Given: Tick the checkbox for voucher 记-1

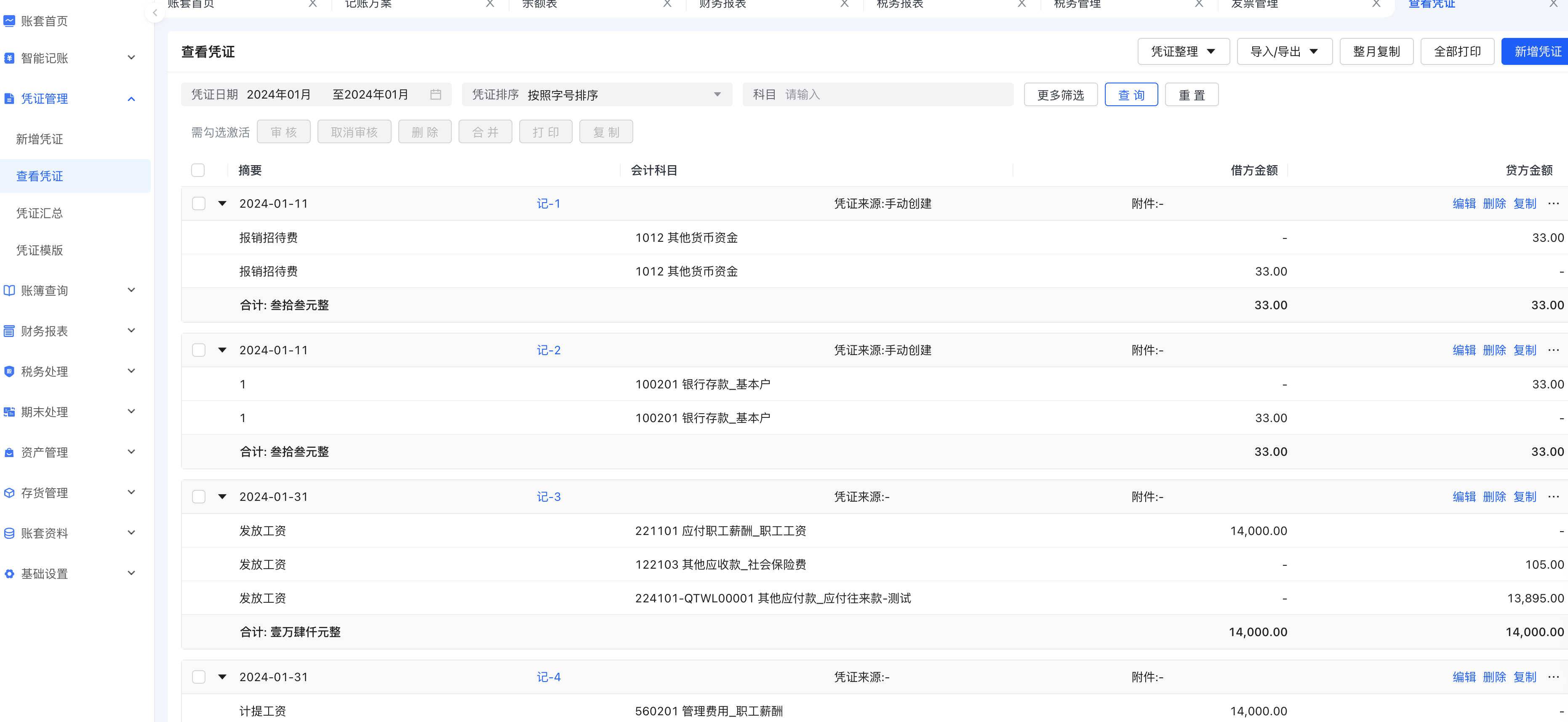Looking at the screenshot, I should 198,203.
